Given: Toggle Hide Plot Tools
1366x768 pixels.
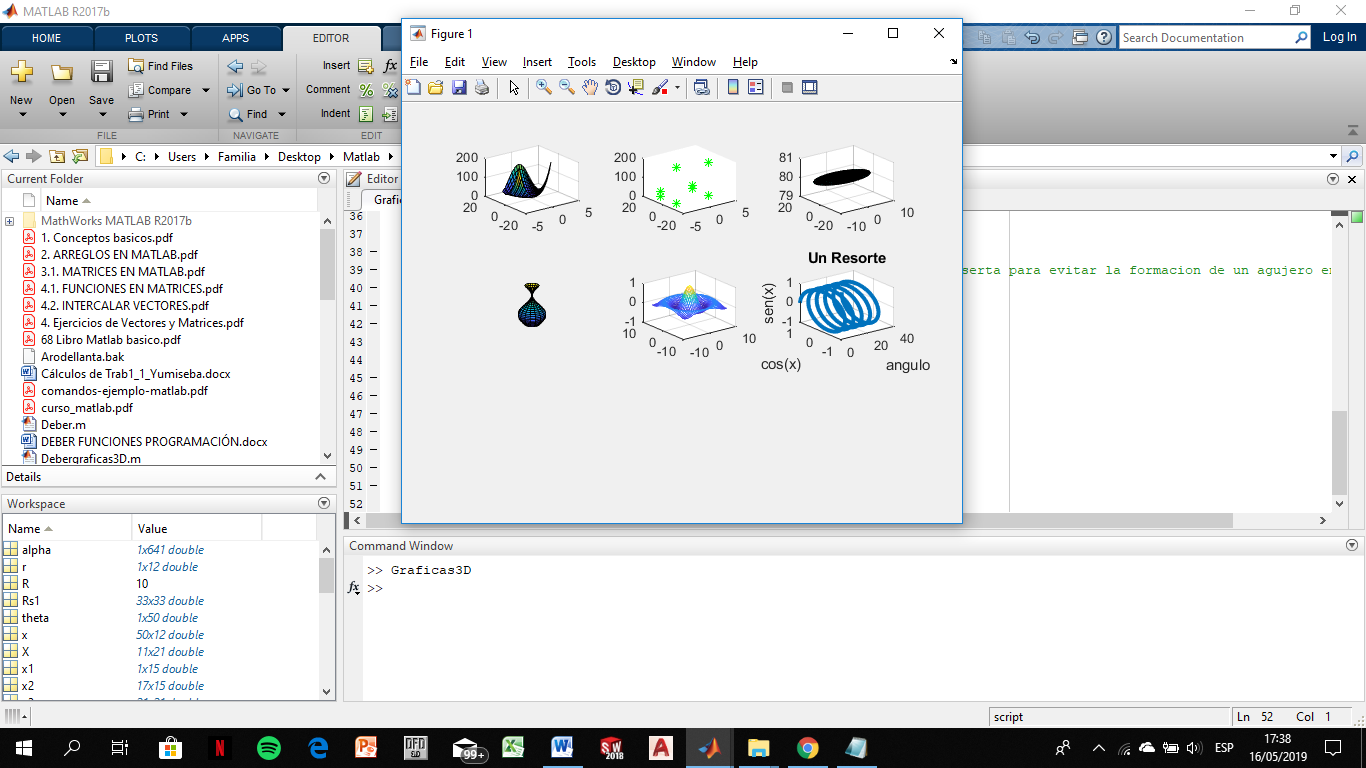Looking at the screenshot, I should [x=786, y=87].
